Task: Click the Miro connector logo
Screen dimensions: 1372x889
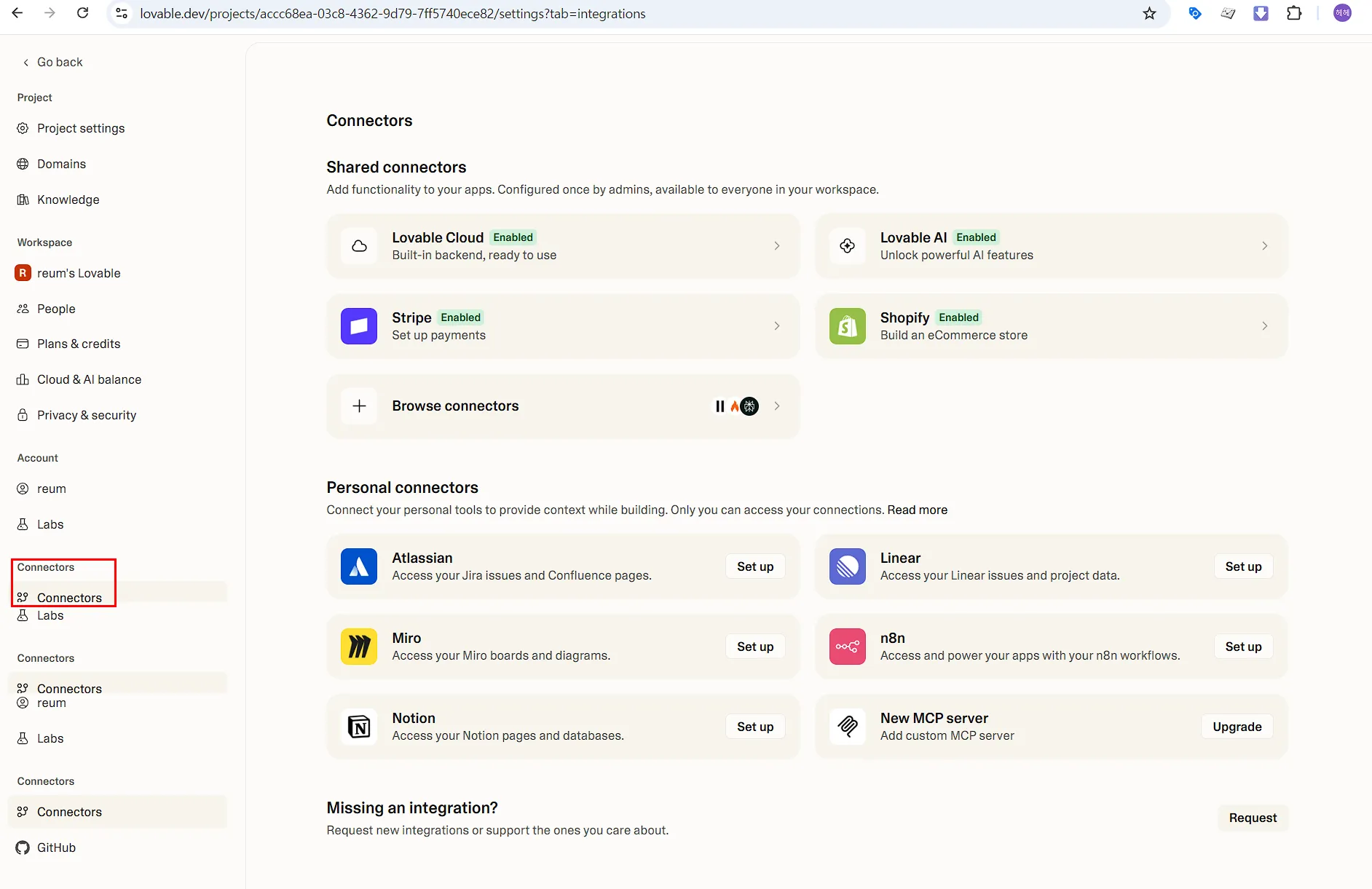Action: 359,647
